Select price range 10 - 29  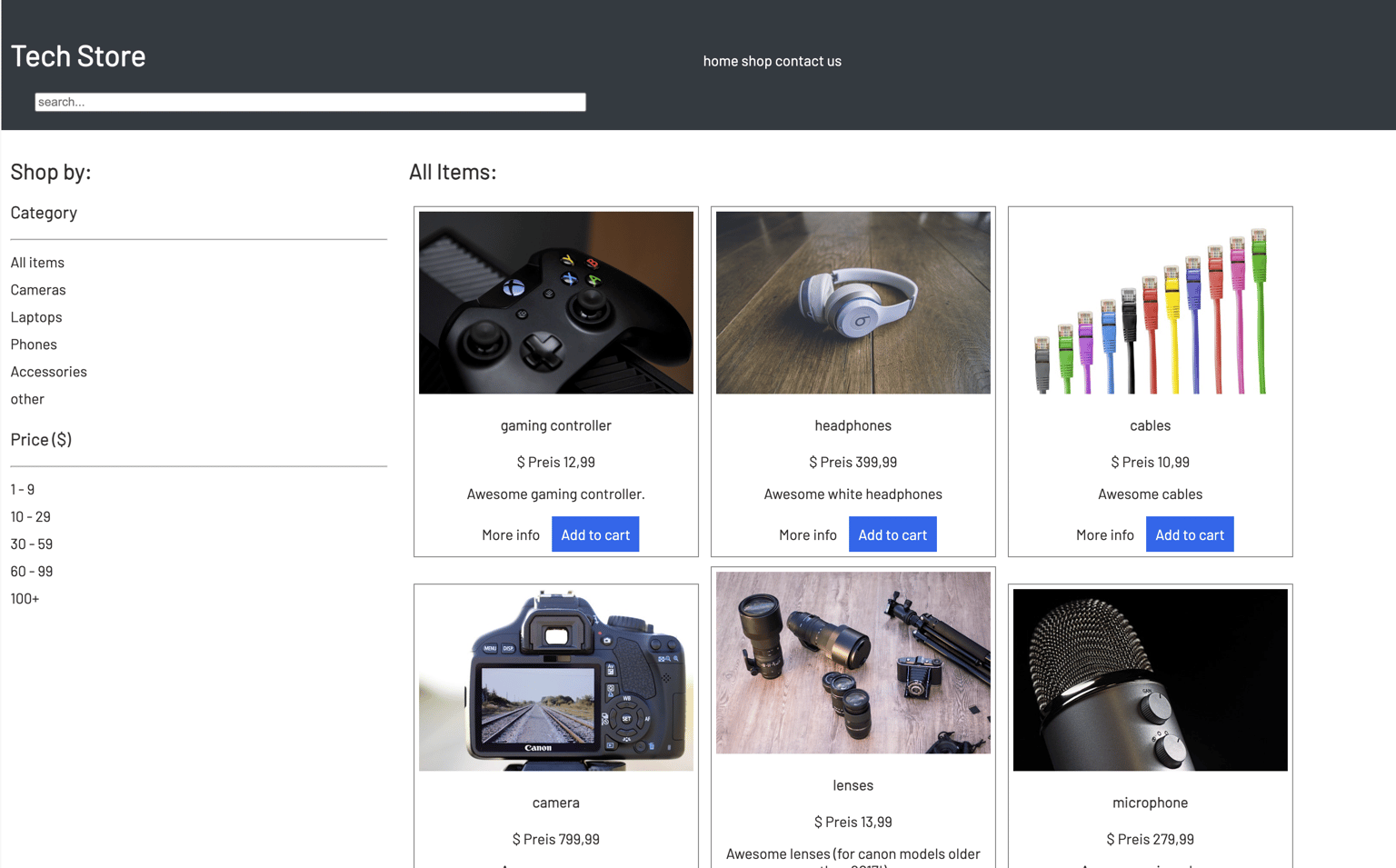[x=31, y=517]
